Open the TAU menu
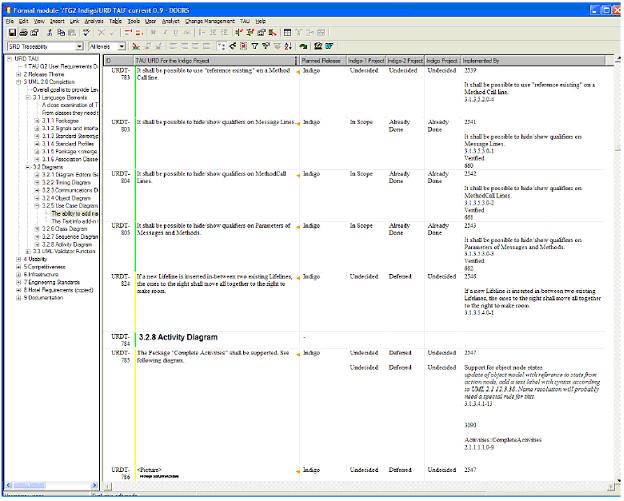Screen dimensions: 624x501 (245, 21)
